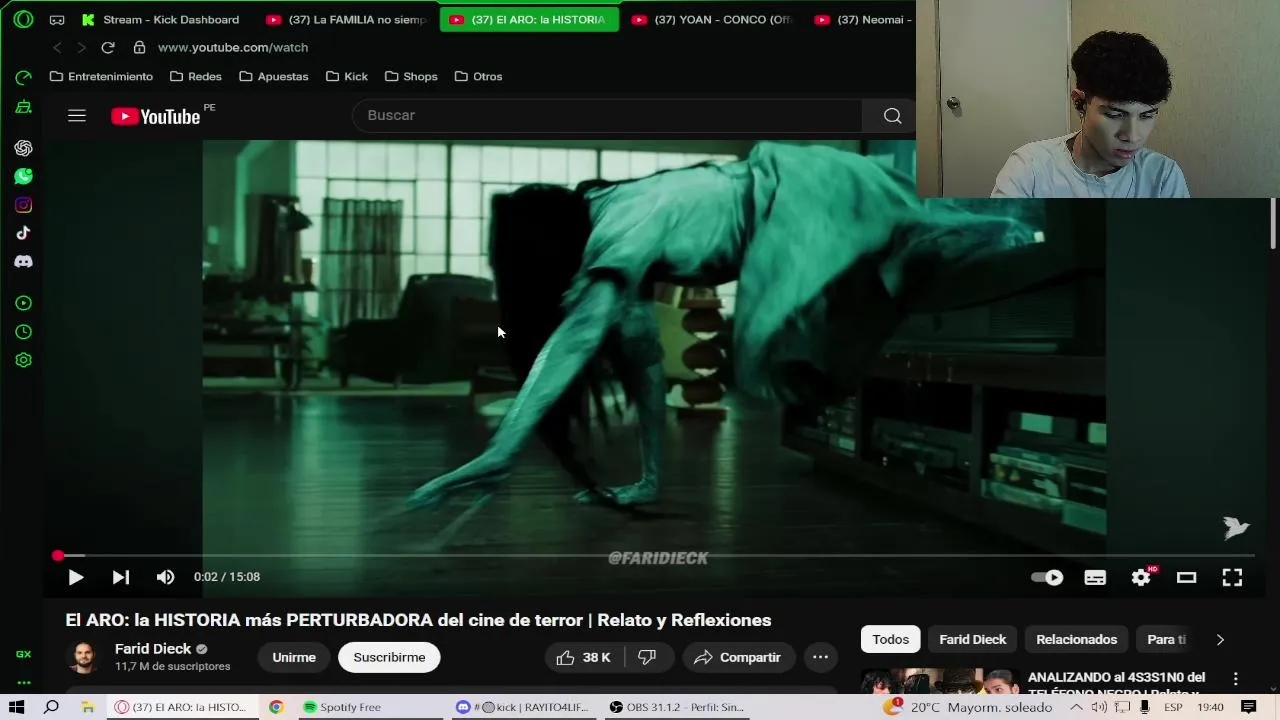The width and height of the screenshot is (1280, 720).
Task: Share the video via Compartir
Action: (738, 657)
